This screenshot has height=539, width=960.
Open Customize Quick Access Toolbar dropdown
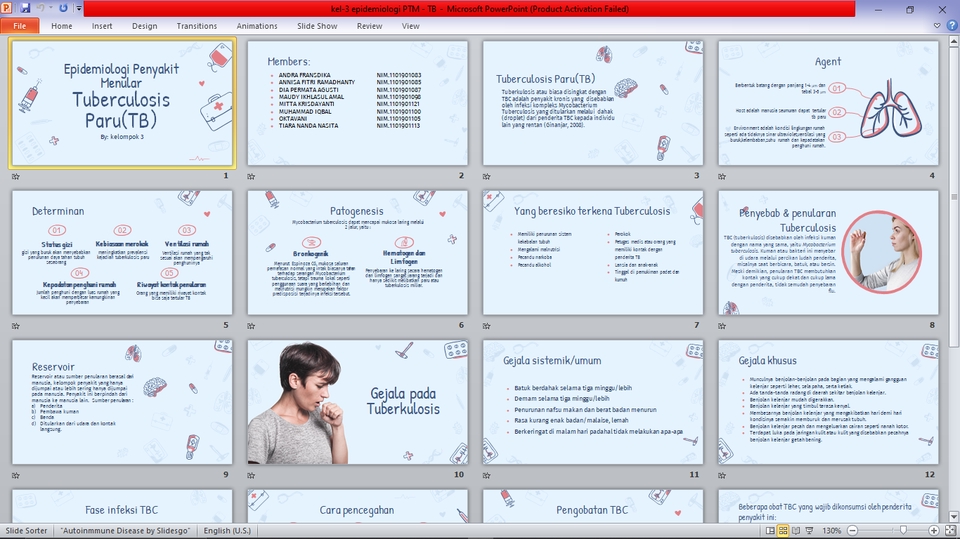coord(79,9)
